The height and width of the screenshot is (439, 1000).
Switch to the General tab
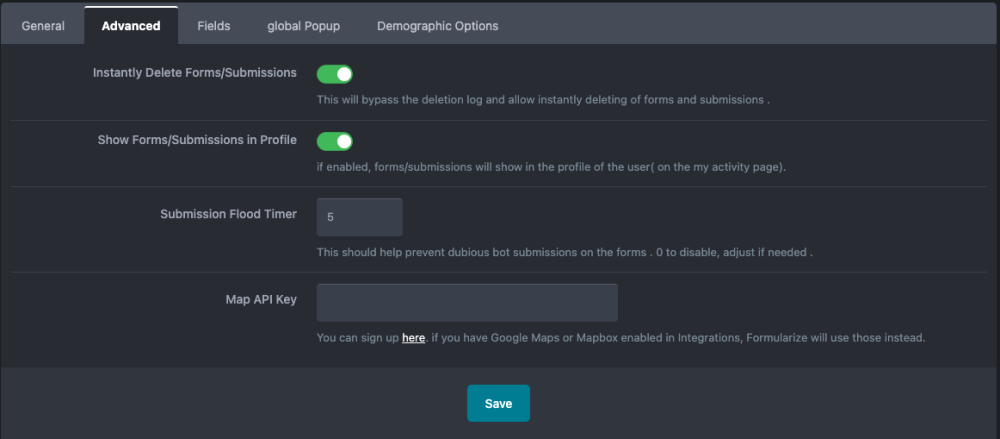click(x=43, y=26)
